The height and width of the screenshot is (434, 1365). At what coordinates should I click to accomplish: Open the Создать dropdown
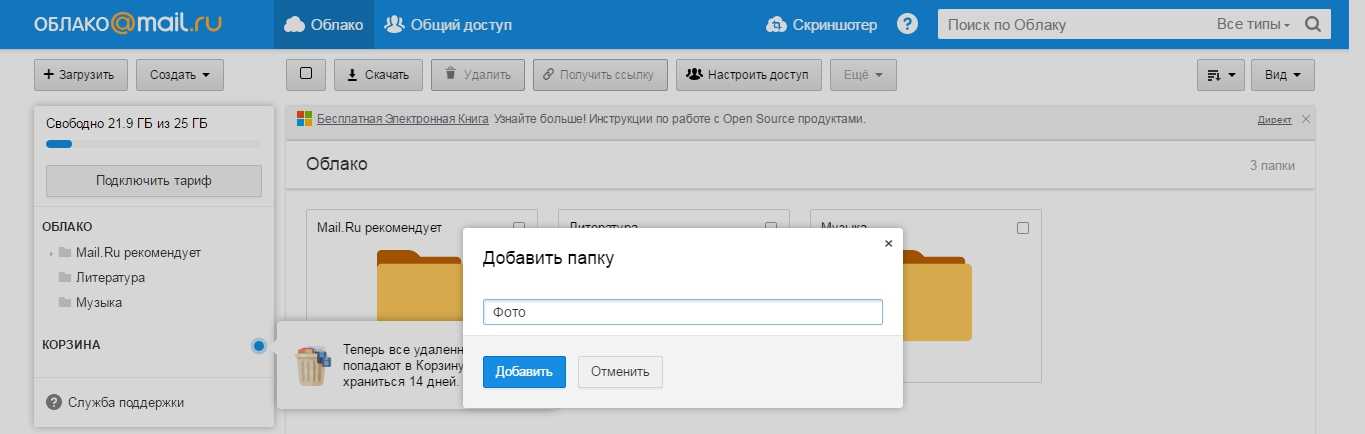coord(180,75)
